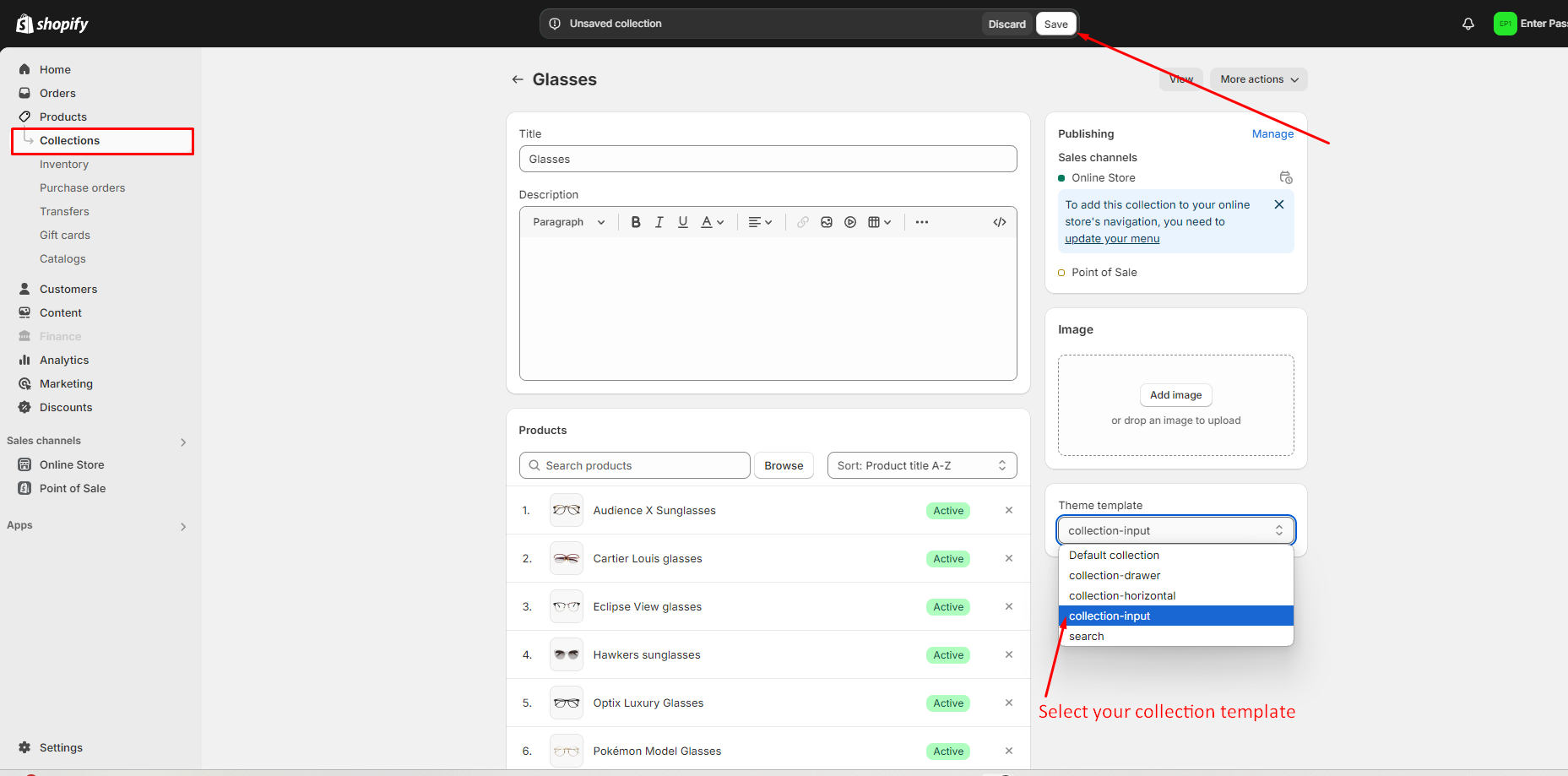Schedule Online Store availability icon
Viewport: 1568px width, 776px height.
point(1286,177)
